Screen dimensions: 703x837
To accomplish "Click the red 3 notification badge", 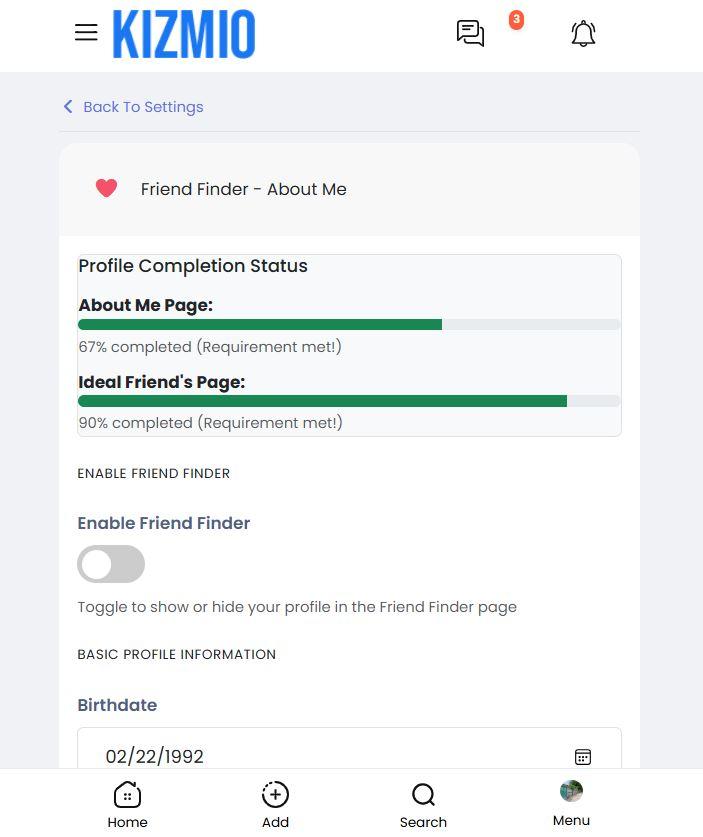I will tap(516, 20).
